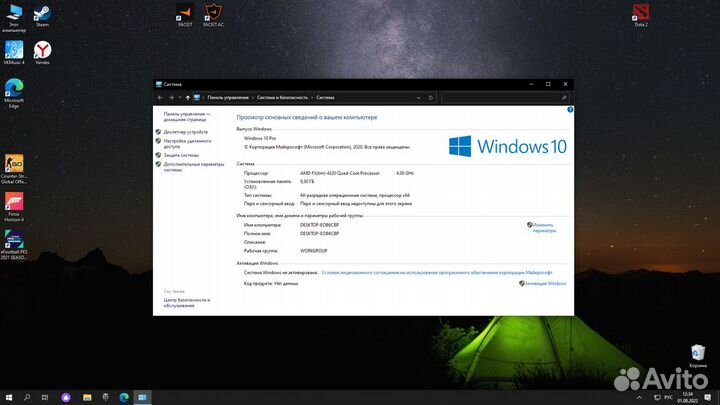This screenshot has height=405, width=720.
Task: Open Microsoft Edge desktop shortcut
Action: (x=14, y=89)
